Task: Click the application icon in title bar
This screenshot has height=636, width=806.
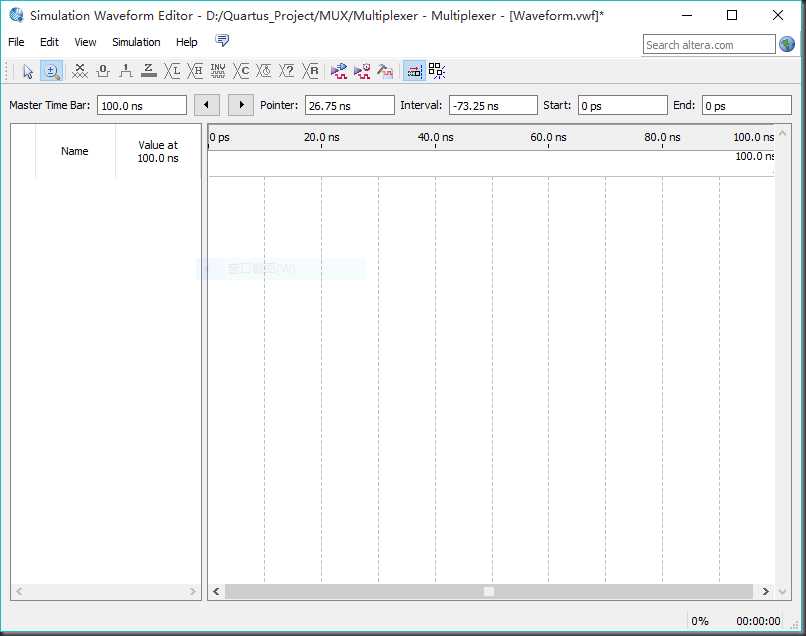Action: (16, 15)
